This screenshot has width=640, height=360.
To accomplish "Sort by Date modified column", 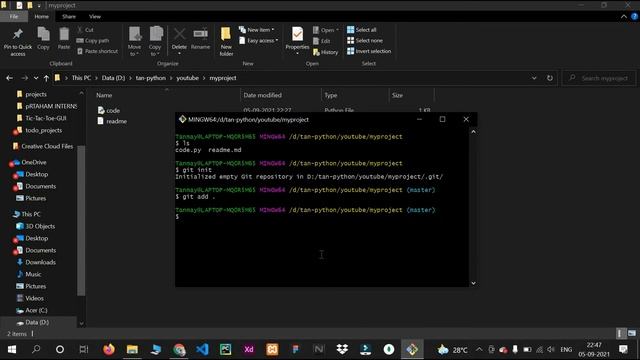I will (x=262, y=95).
